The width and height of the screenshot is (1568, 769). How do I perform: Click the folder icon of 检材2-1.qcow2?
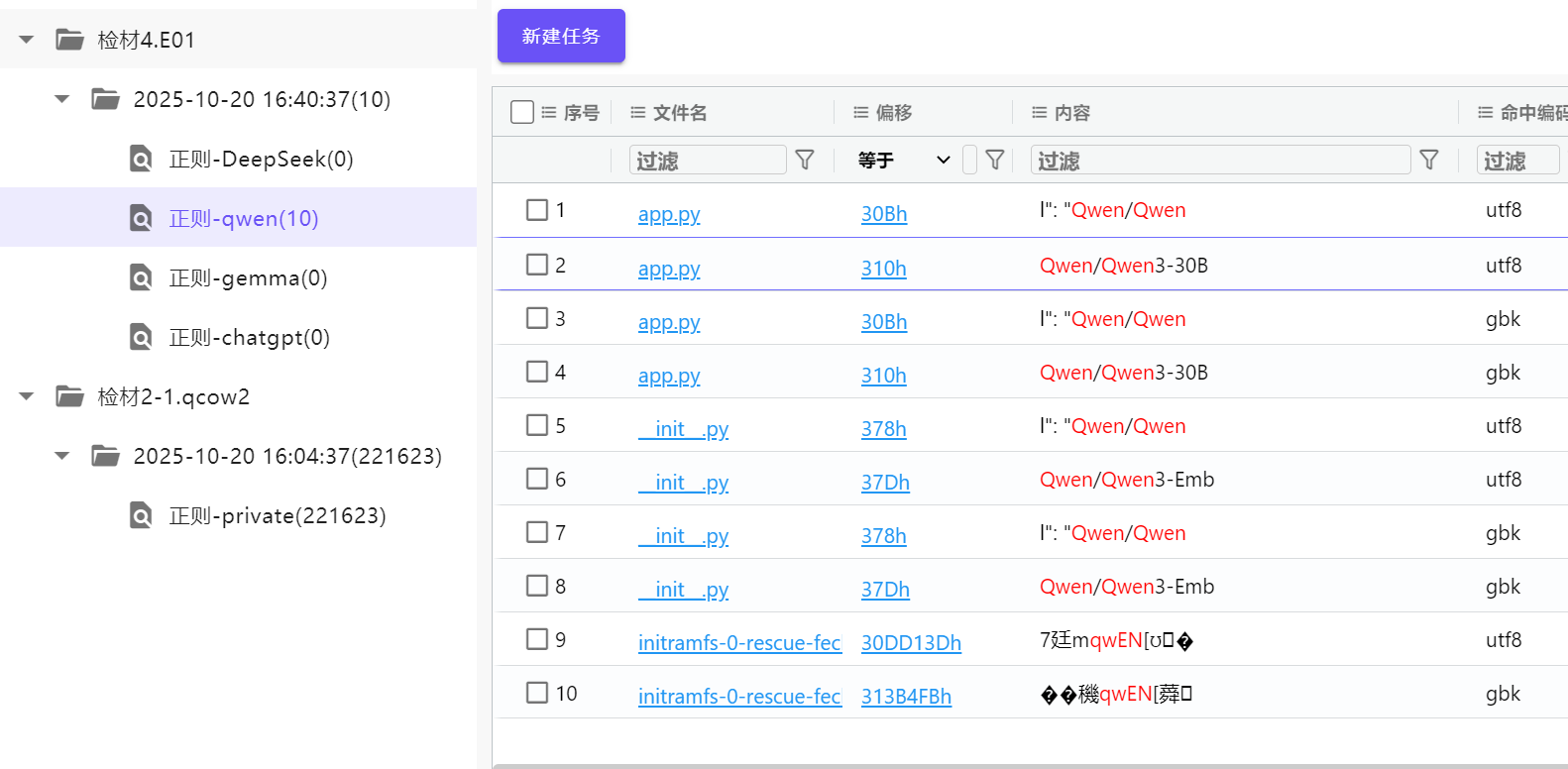click(69, 396)
